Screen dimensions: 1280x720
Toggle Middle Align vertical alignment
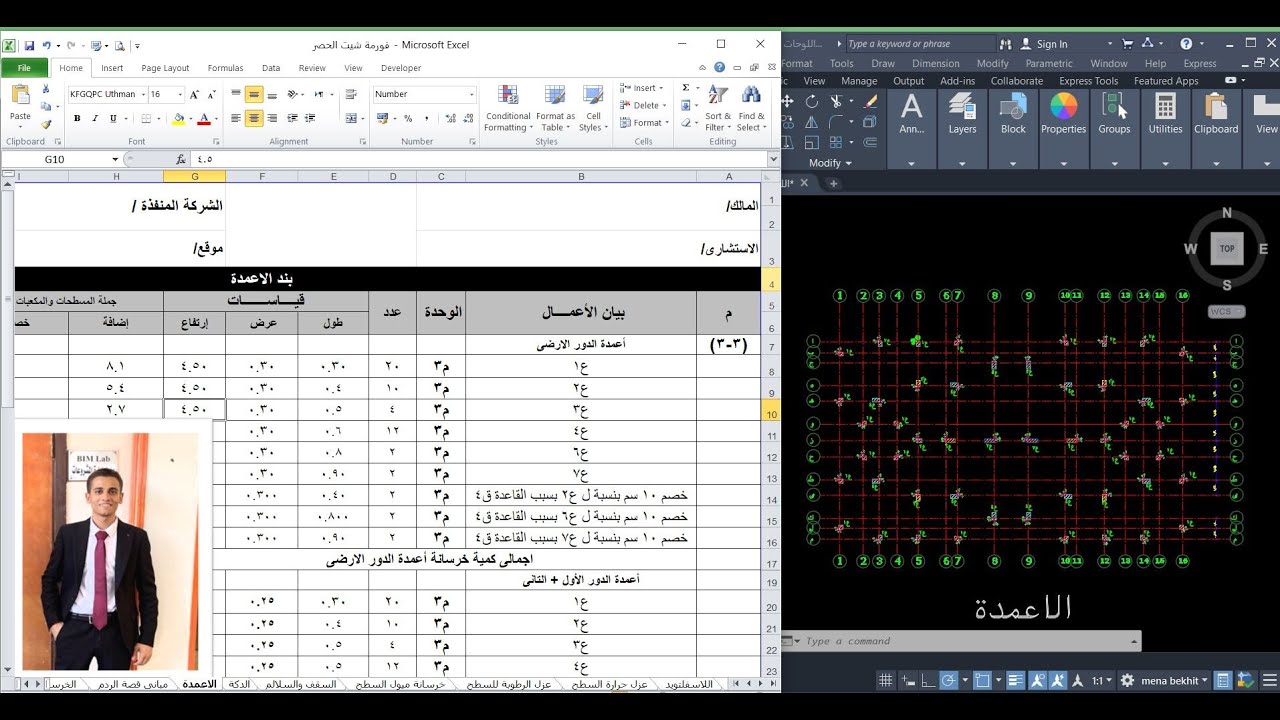tap(254, 94)
